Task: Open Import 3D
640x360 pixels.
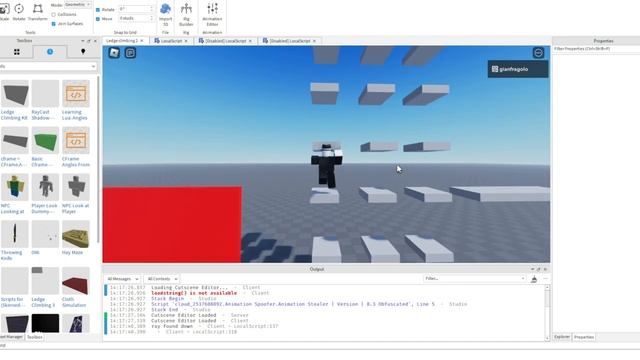Action: click(165, 15)
